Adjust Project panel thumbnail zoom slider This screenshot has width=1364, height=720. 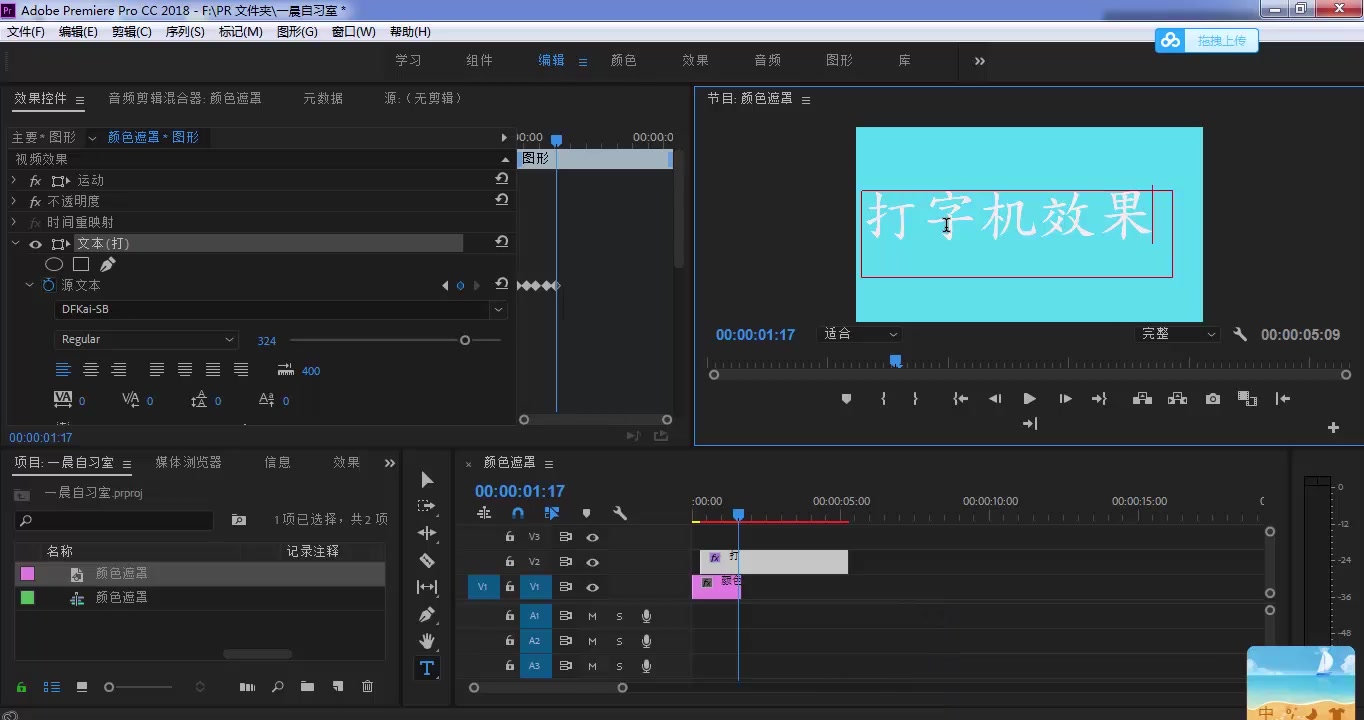point(109,687)
